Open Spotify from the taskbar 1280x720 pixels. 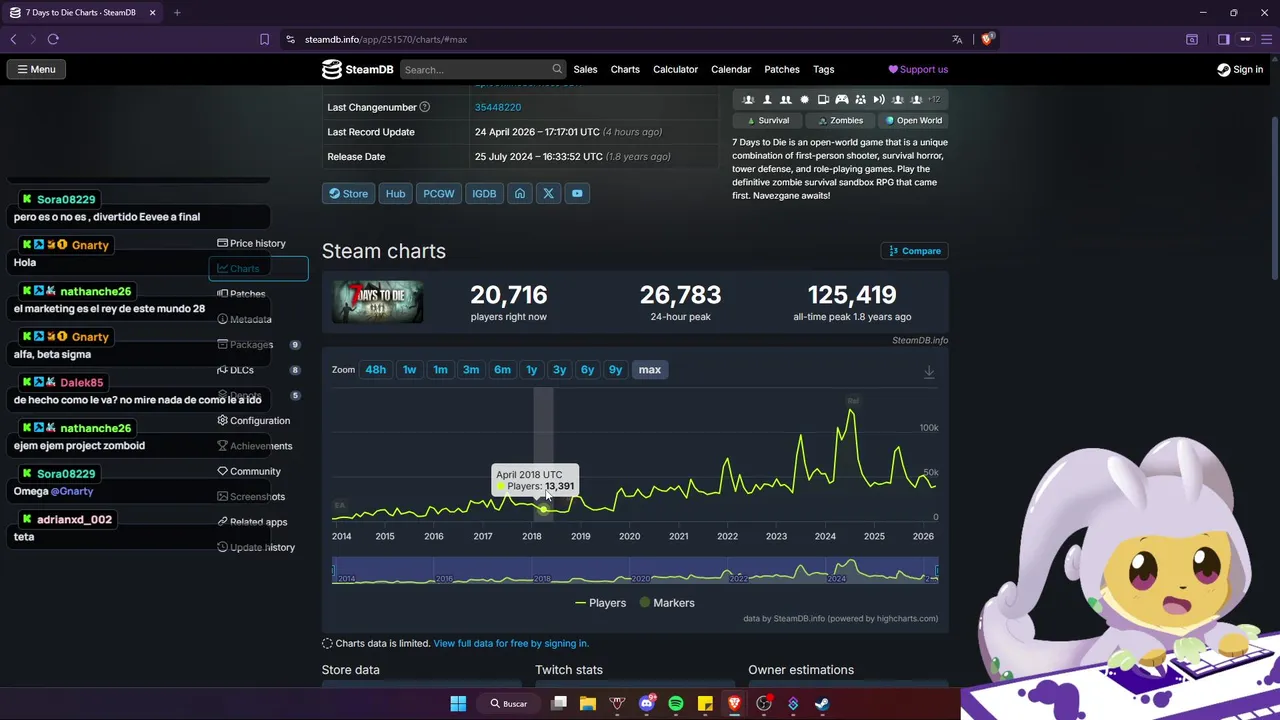pyautogui.click(x=676, y=703)
